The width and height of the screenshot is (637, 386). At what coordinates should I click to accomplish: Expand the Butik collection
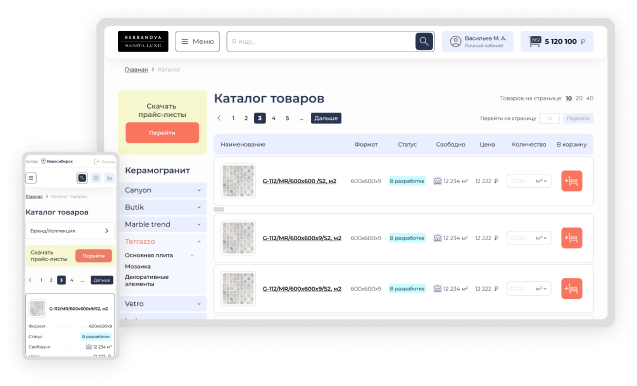pyautogui.click(x=163, y=207)
